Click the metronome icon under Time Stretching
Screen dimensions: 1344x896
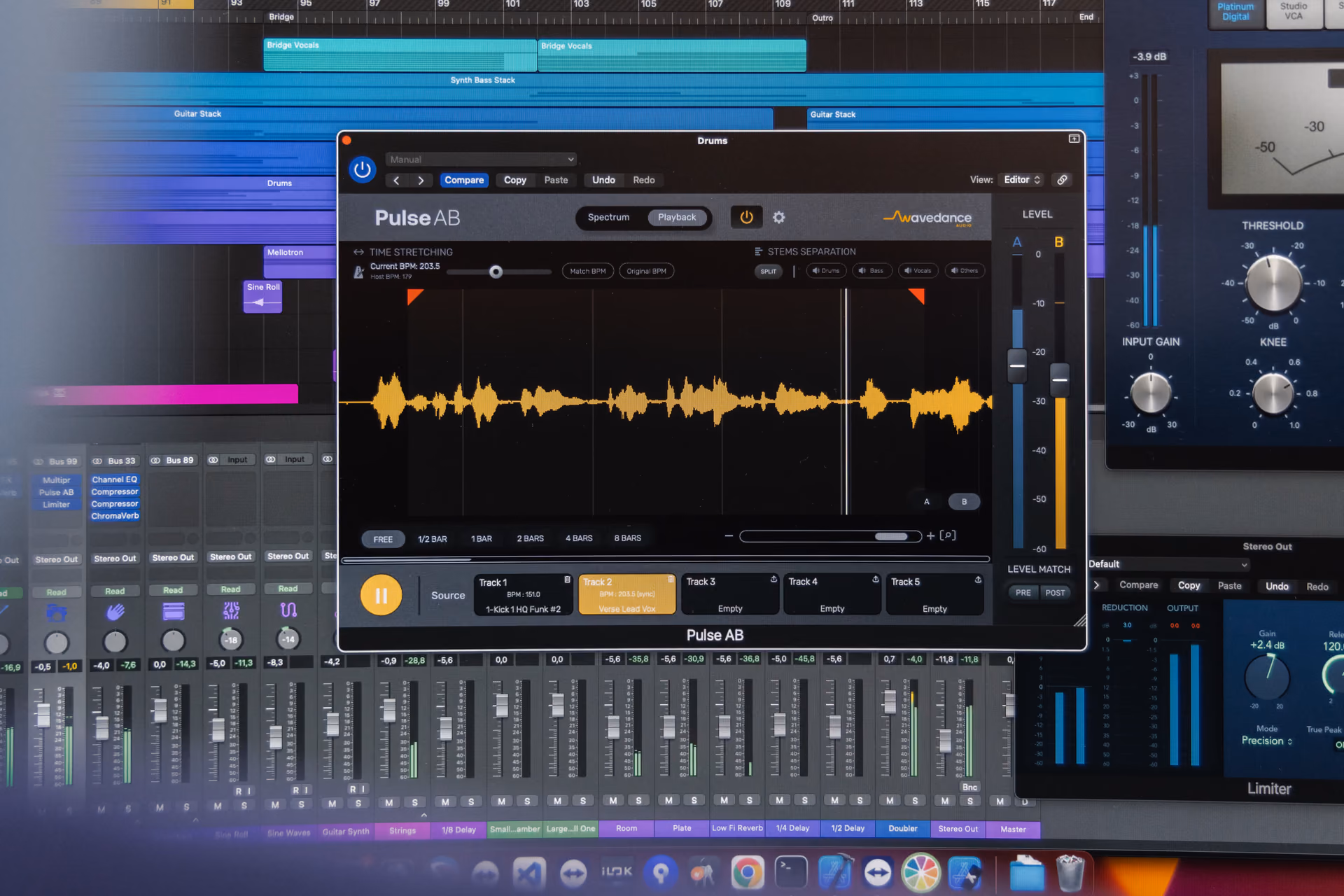(358, 272)
